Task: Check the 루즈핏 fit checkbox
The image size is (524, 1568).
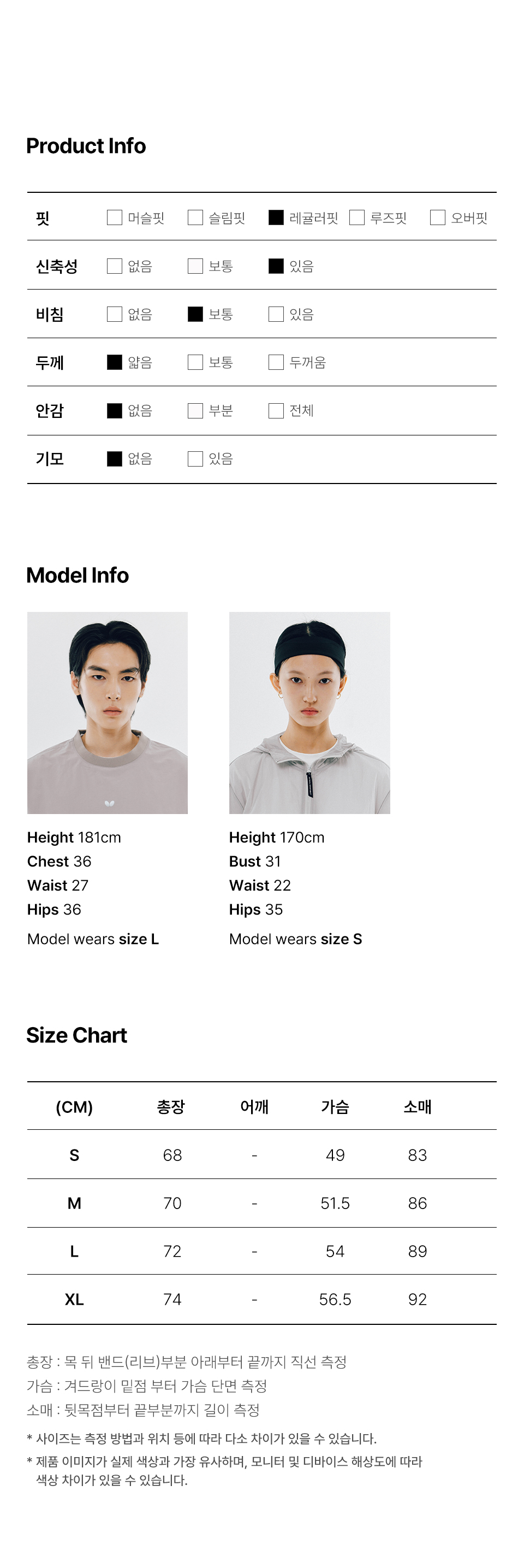Action: click(357, 217)
